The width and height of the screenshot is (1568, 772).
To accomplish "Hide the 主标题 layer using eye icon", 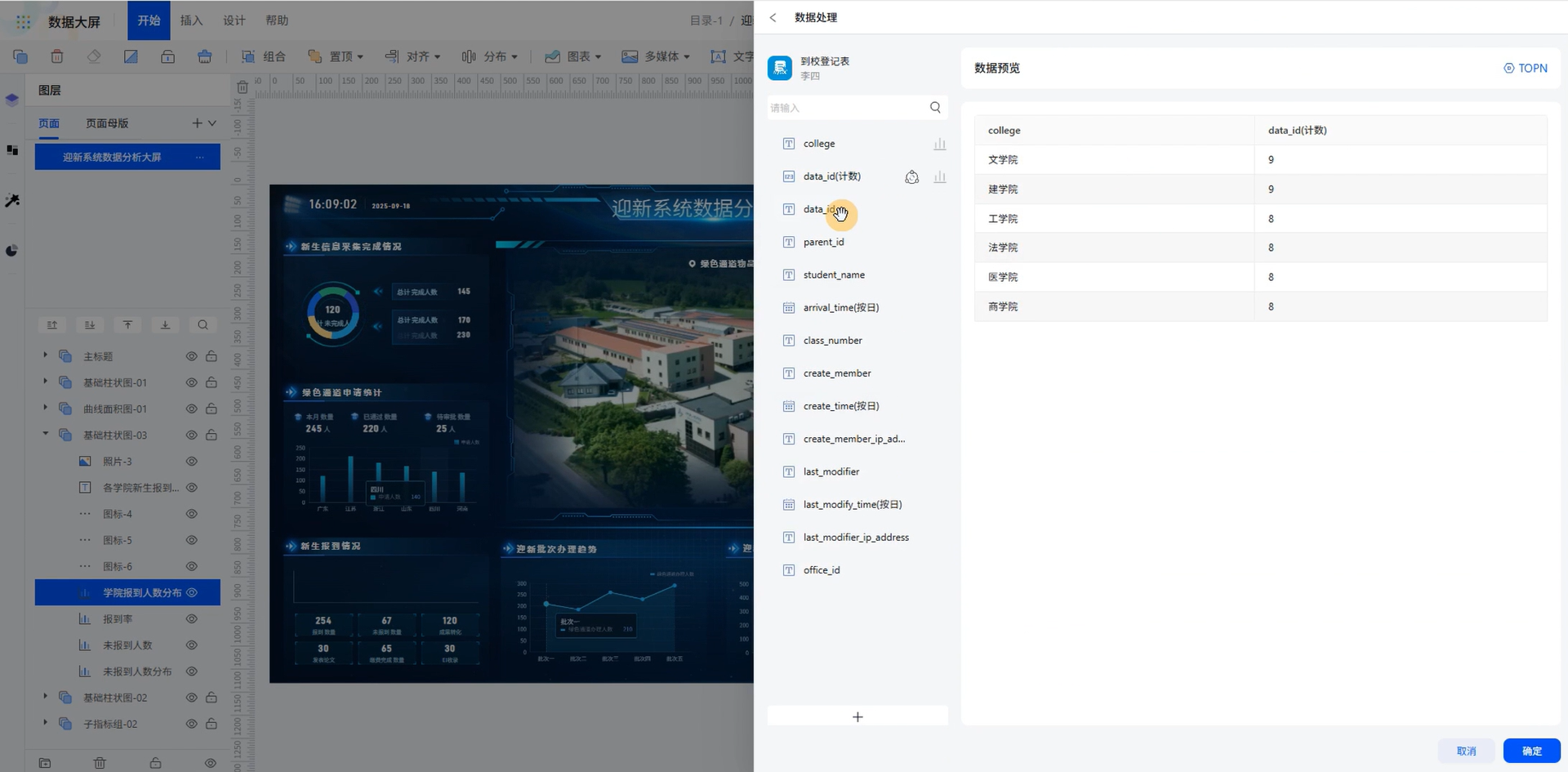I will (191, 357).
